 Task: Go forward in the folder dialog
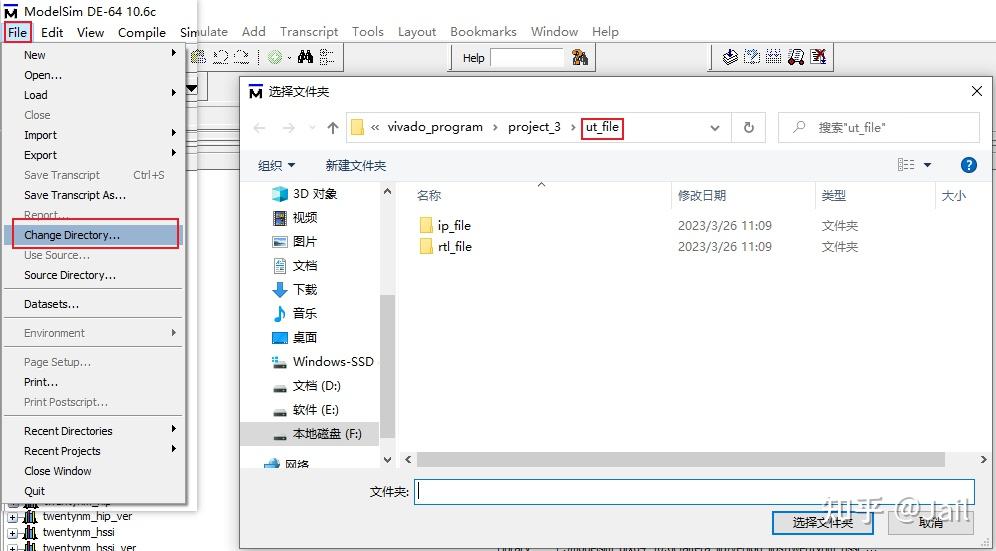[x=288, y=128]
